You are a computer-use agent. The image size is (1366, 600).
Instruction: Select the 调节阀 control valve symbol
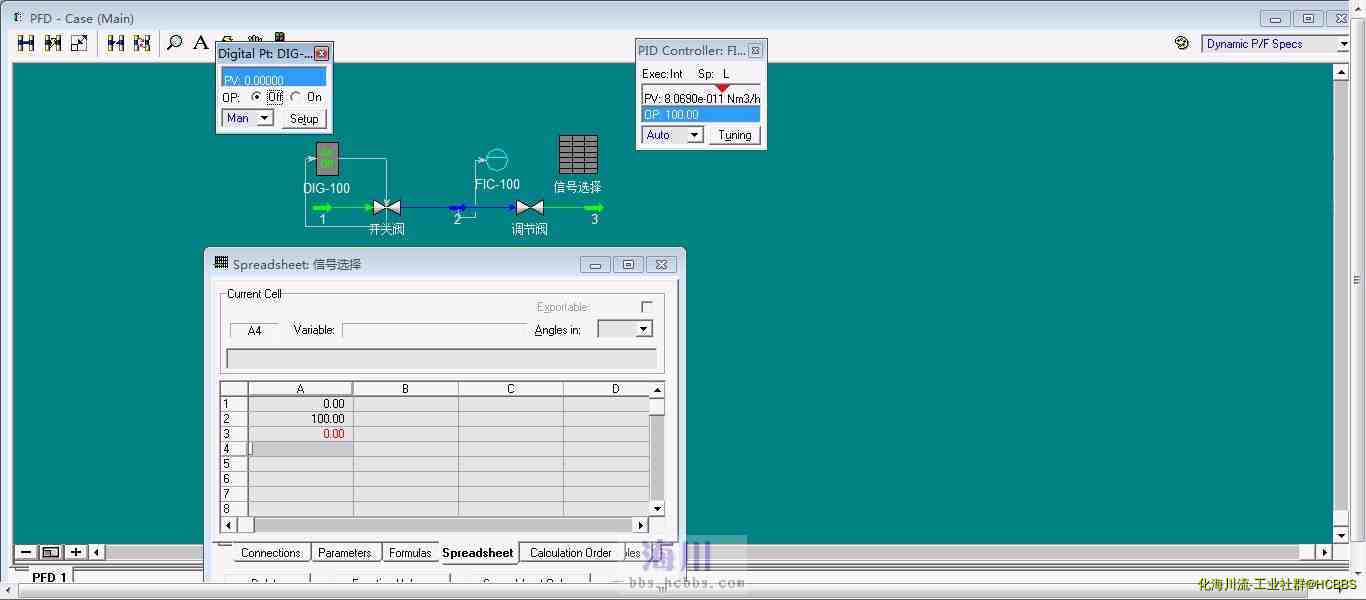click(x=529, y=207)
